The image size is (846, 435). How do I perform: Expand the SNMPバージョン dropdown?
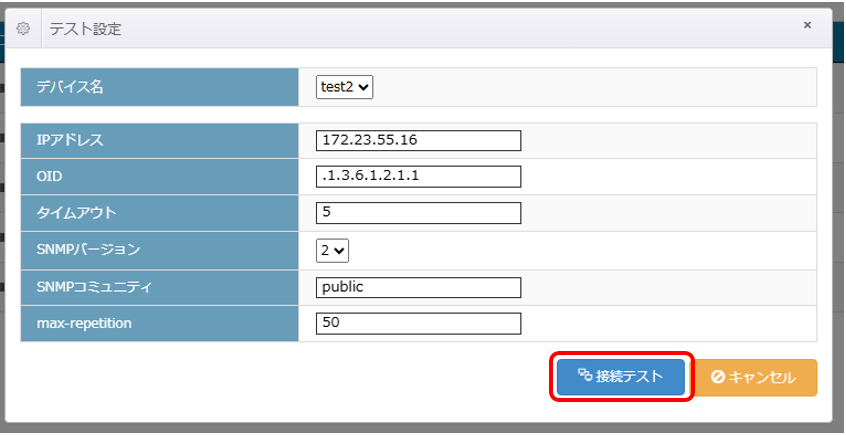click(x=333, y=250)
